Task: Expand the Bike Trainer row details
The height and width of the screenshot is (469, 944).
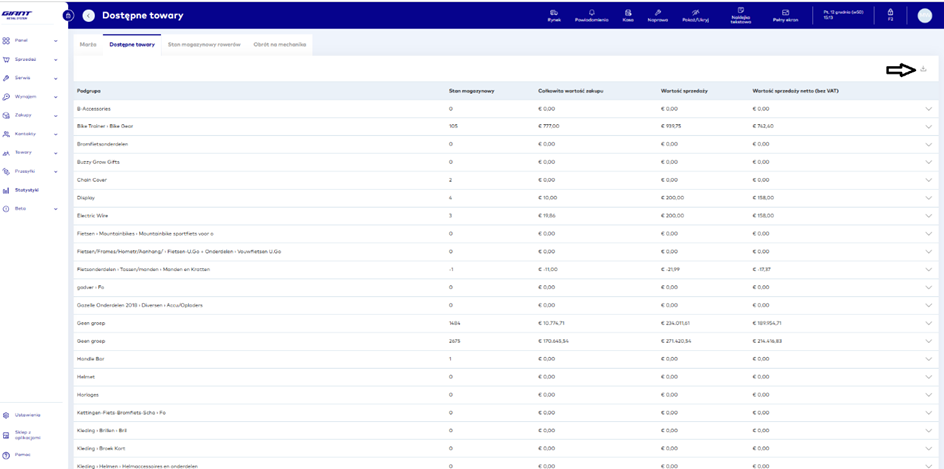Action: pos(928,126)
